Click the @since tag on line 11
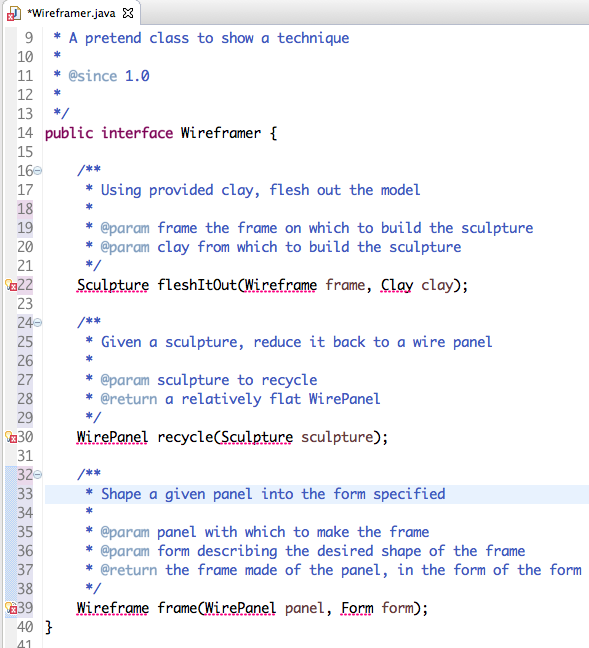 [93, 76]
